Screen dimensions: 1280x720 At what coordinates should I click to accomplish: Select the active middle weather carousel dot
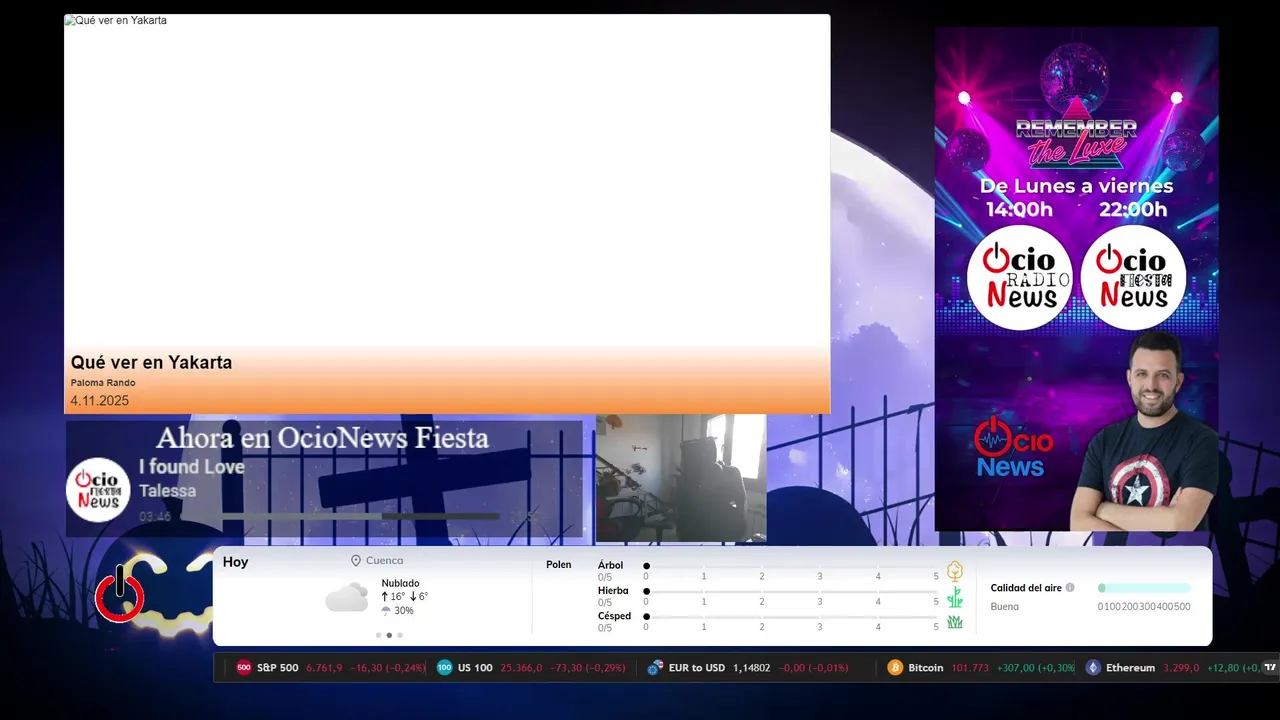coord(389,635)
